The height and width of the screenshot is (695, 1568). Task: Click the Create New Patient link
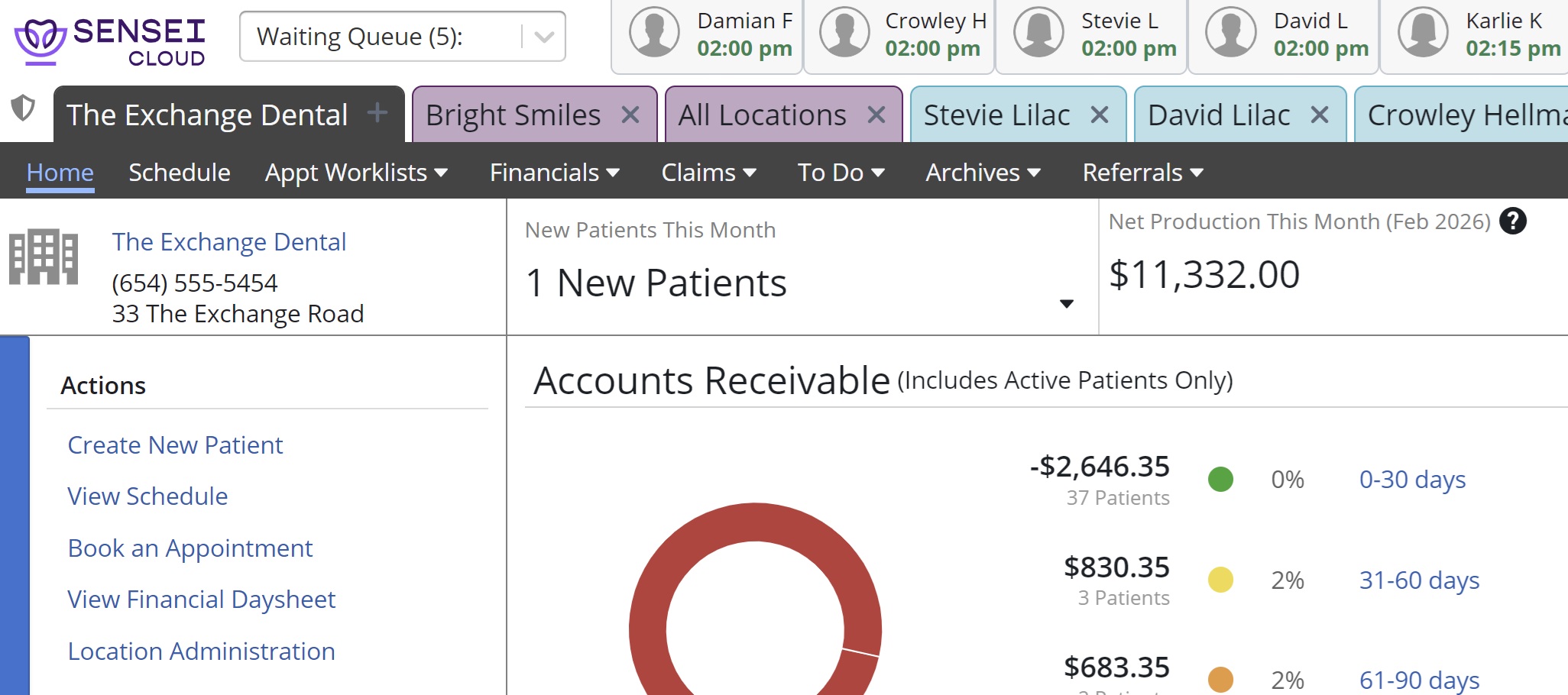pos(175,445)
